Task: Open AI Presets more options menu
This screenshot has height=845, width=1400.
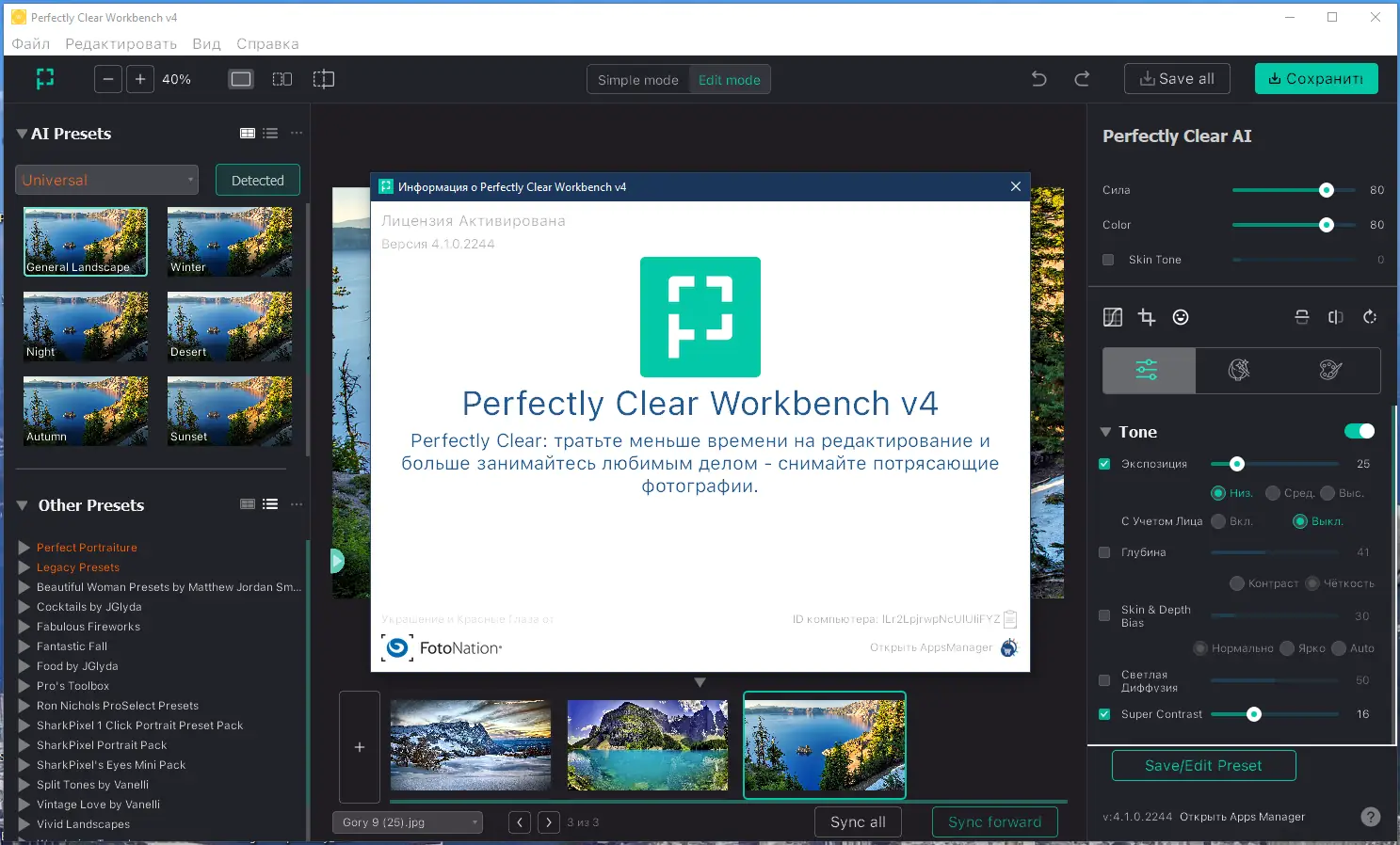Action: (297, 134)
